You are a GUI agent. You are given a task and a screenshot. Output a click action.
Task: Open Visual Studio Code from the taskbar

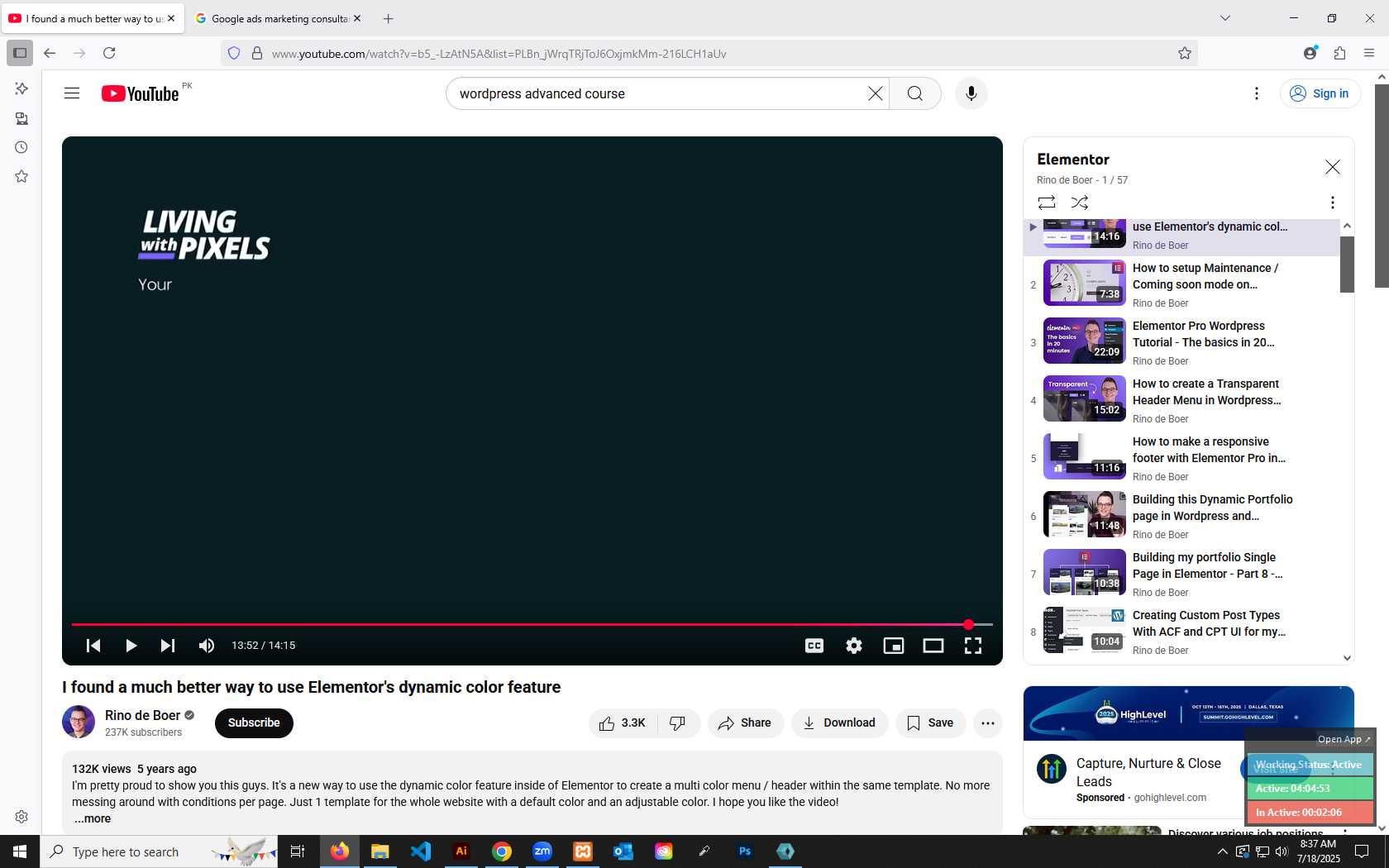421,851
